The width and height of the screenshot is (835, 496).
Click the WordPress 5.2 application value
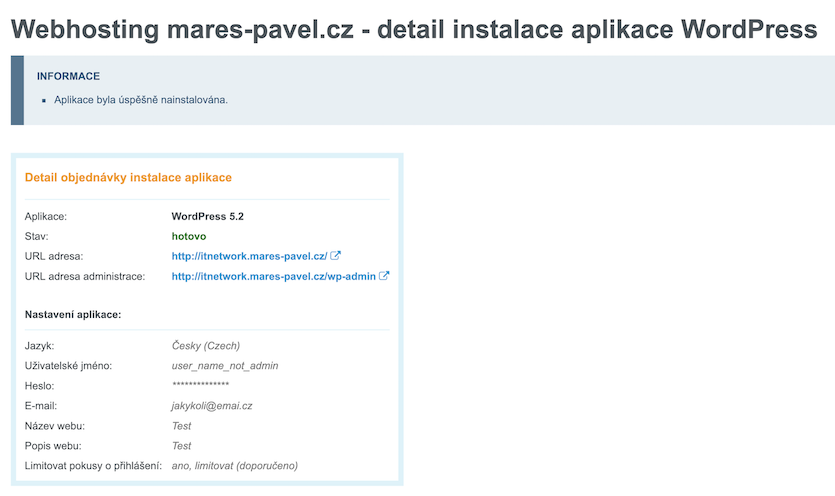click(207, 216)
